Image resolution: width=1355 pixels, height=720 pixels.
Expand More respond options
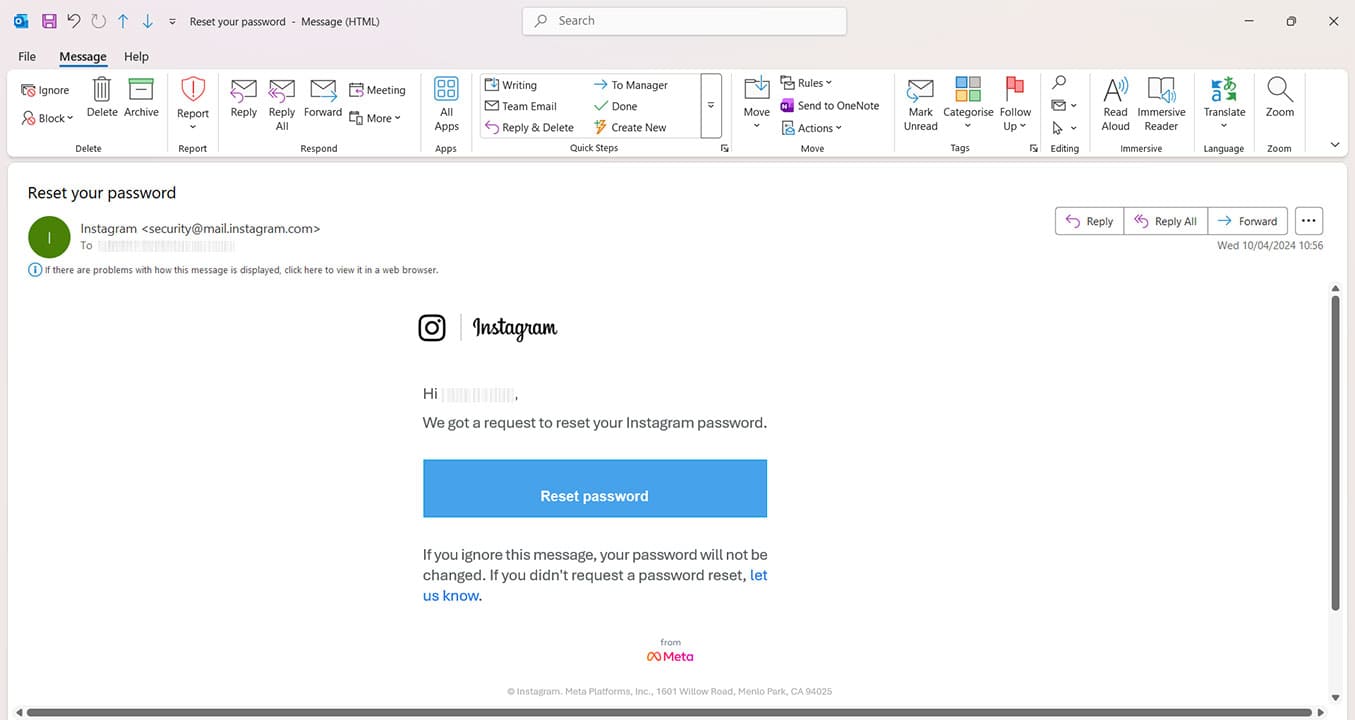(x=375, y=118)
